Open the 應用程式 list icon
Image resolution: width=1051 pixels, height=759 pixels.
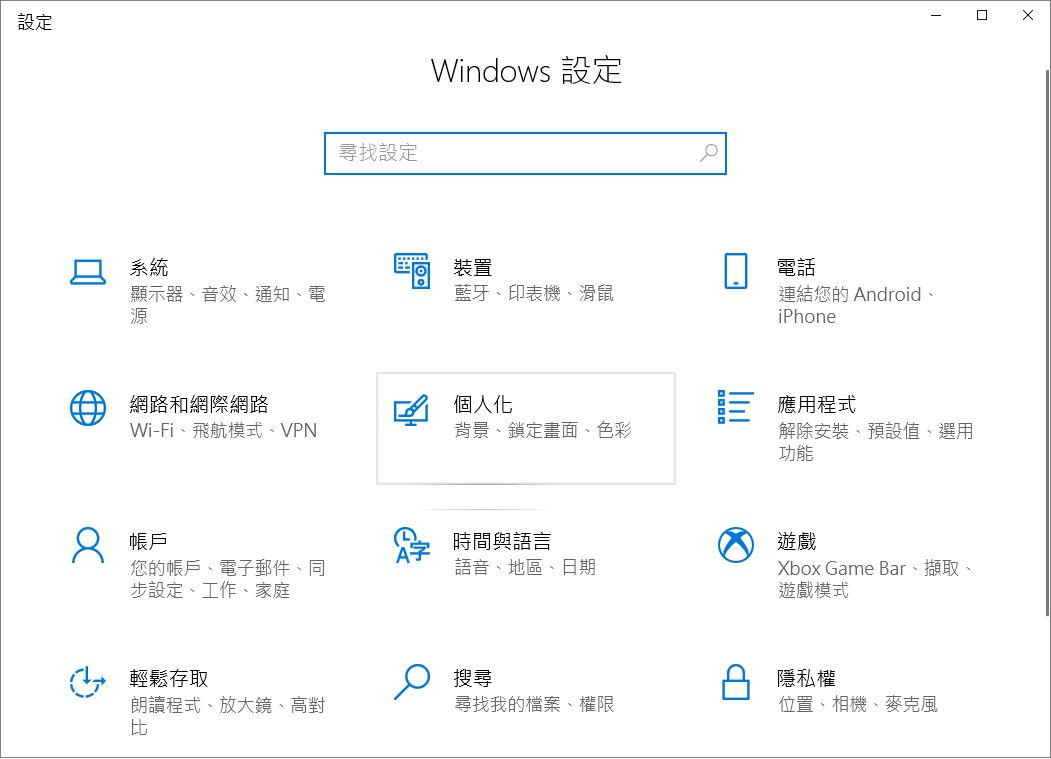click(x=735, y=407)
